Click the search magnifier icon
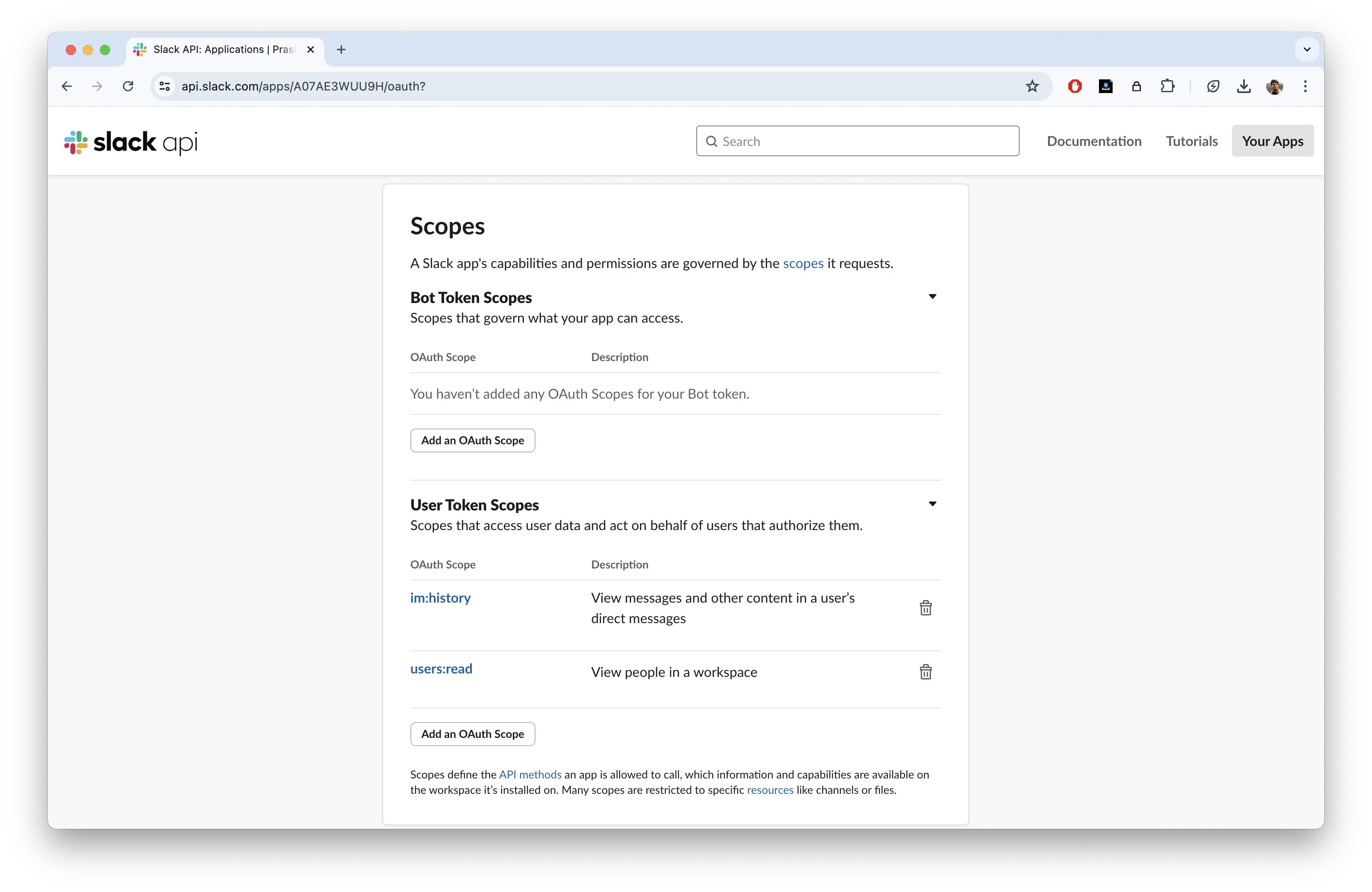Screen dimensions: 1372x892 (711, 141)
